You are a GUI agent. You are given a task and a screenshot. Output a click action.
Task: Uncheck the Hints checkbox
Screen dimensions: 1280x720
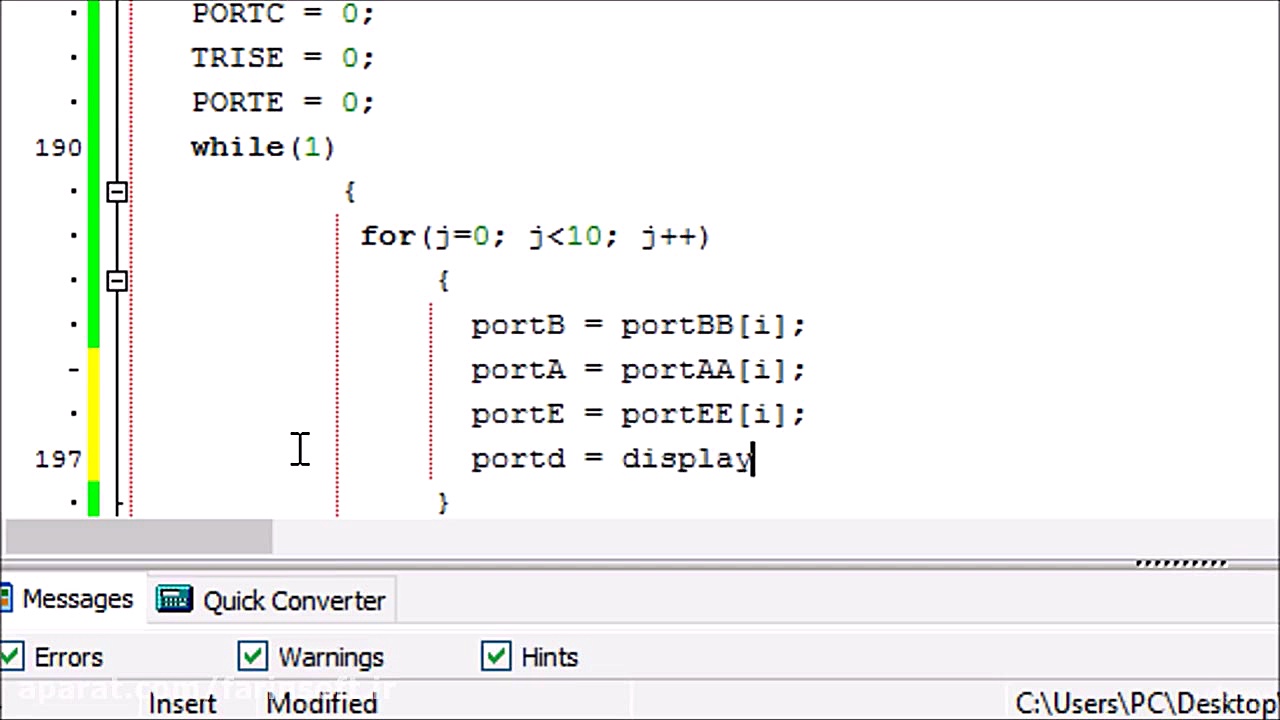point(496,657)
